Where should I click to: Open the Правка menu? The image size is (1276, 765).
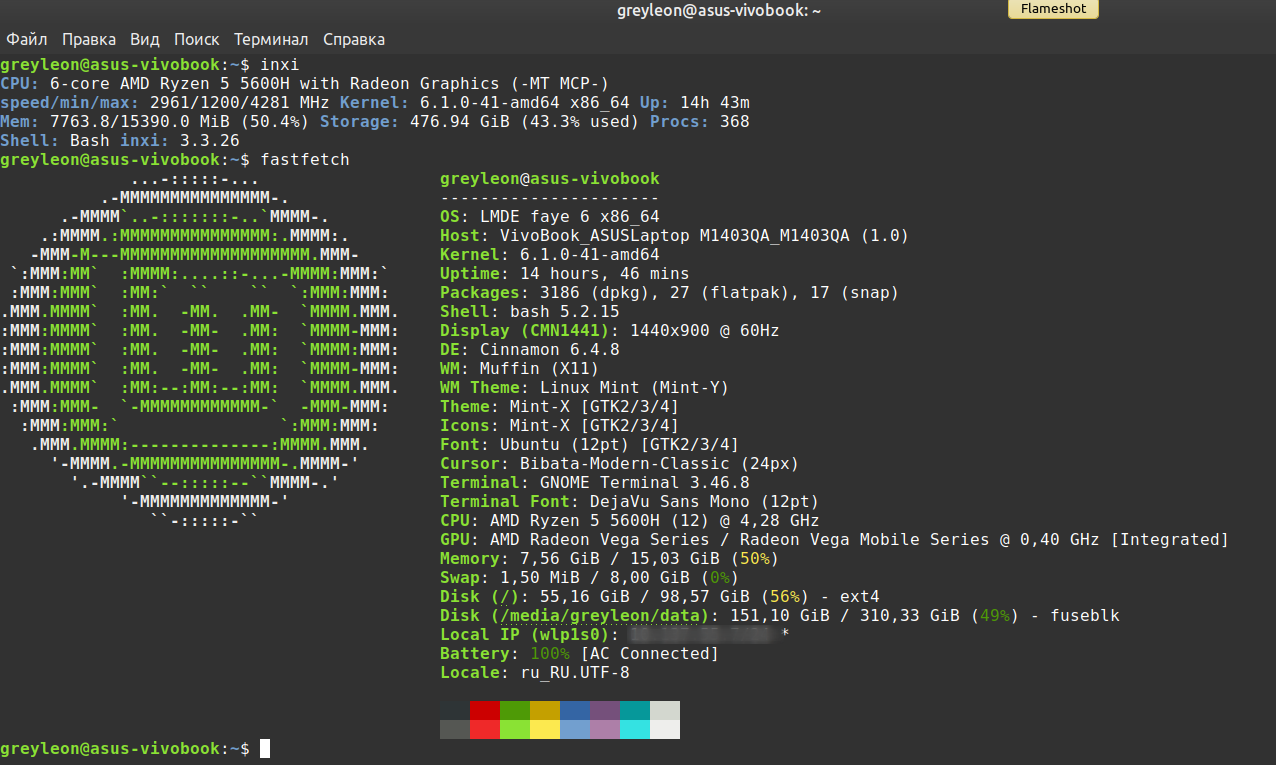click(89, 40)
